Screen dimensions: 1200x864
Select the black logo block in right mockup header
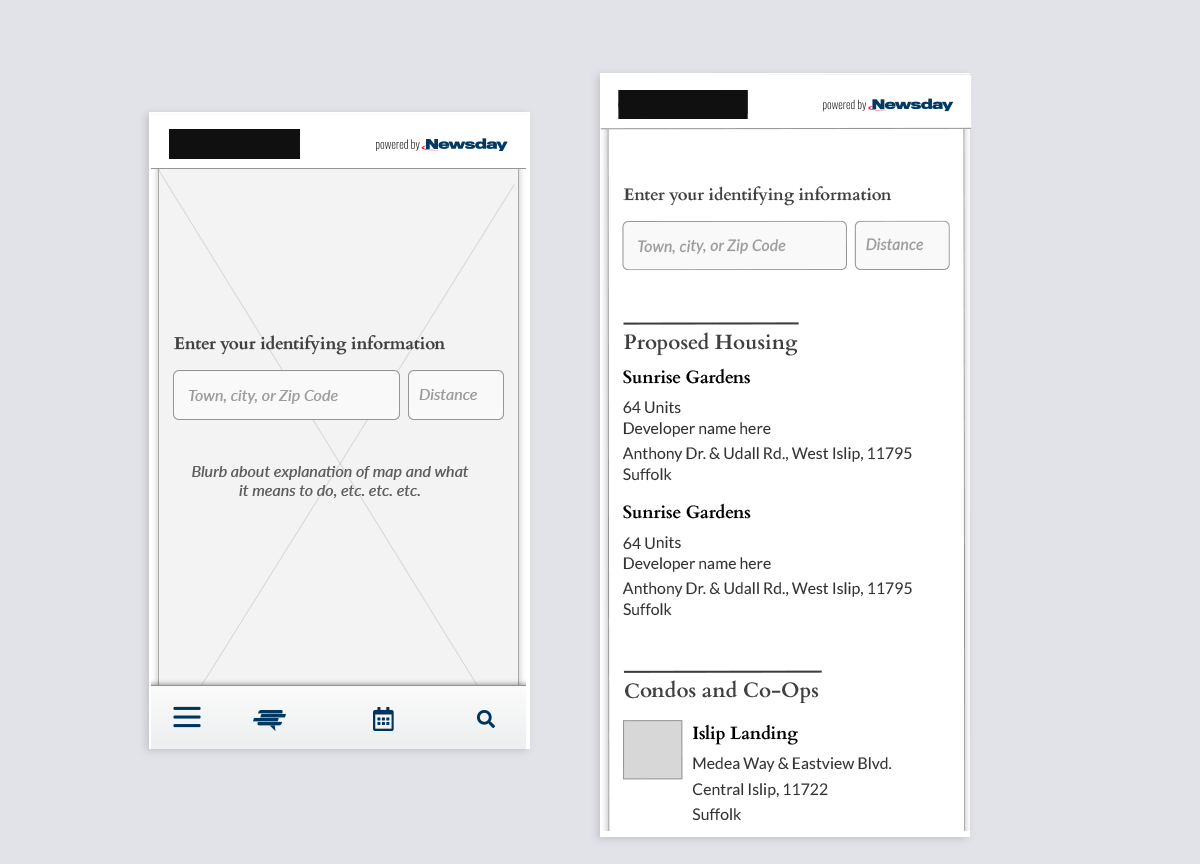(683, 105)
